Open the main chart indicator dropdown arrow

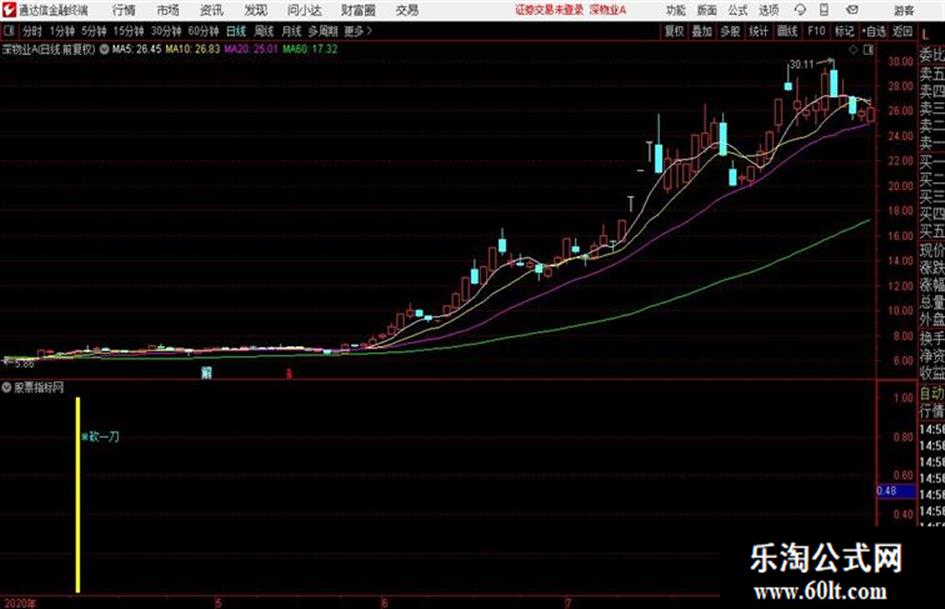click(104, 49)
